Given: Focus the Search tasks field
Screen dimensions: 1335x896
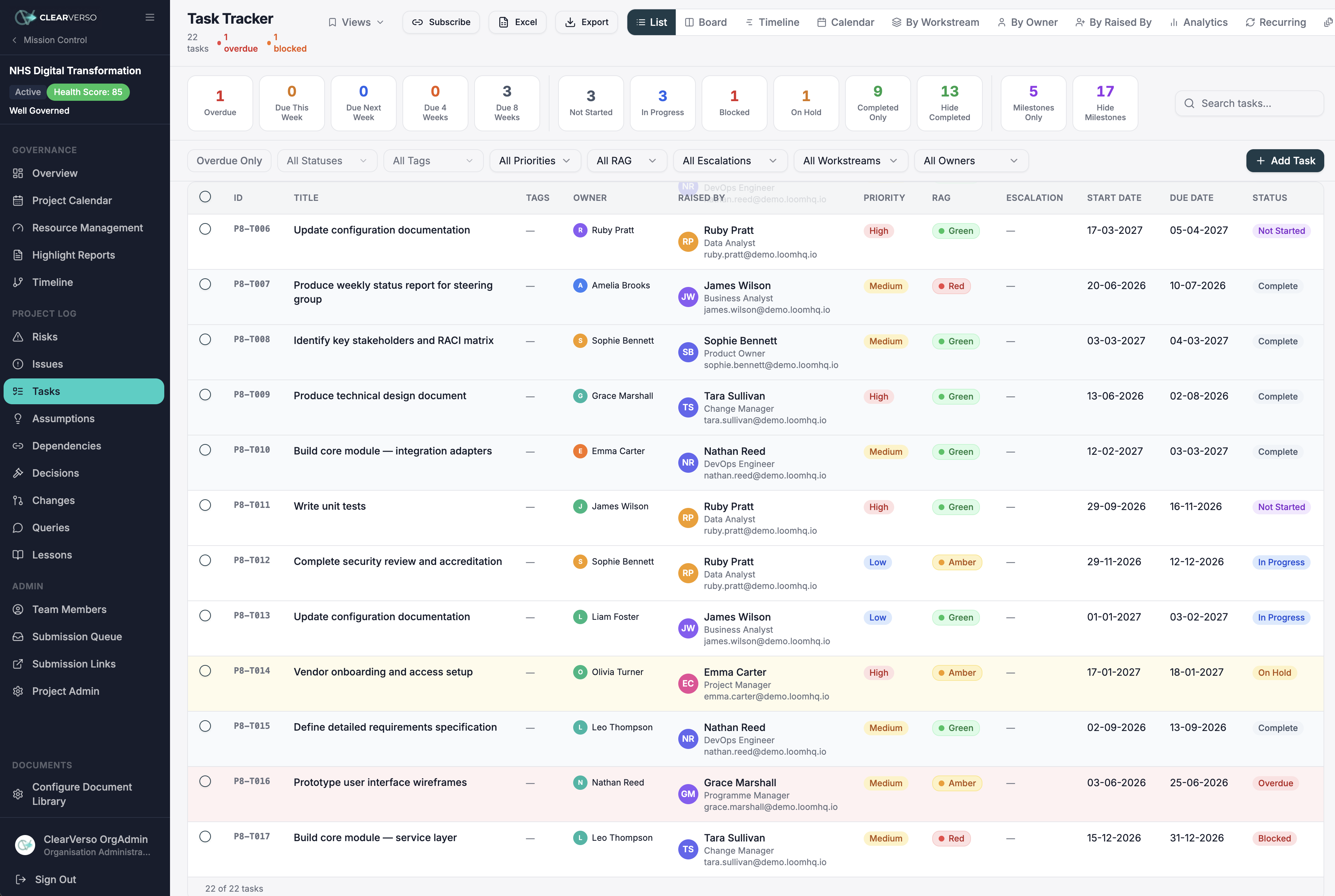Looking at the screenshot, I should coord(1249,103).
